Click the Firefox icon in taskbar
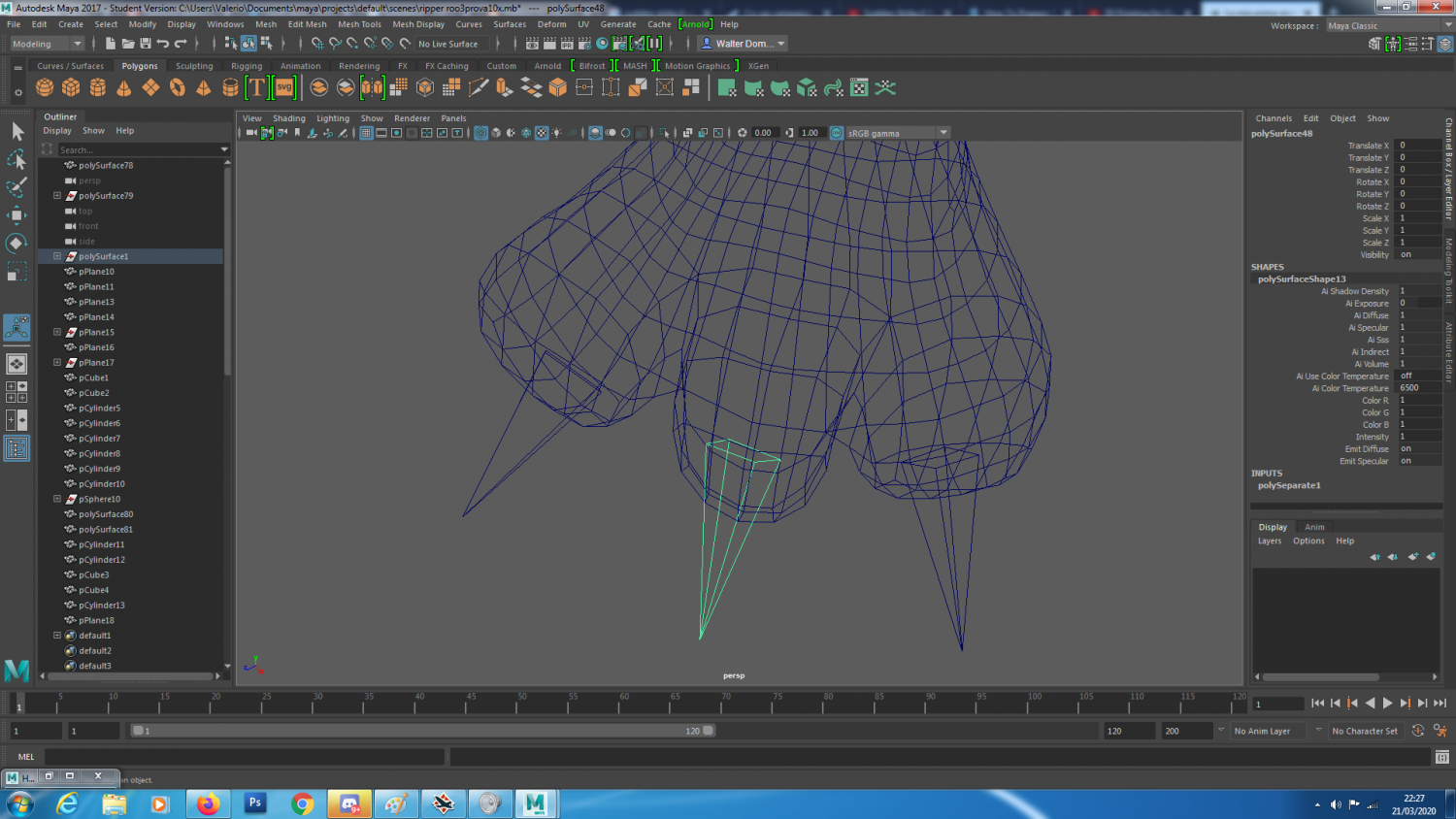The width and height of the screenshot is (1456, 819). click(208, 803)
